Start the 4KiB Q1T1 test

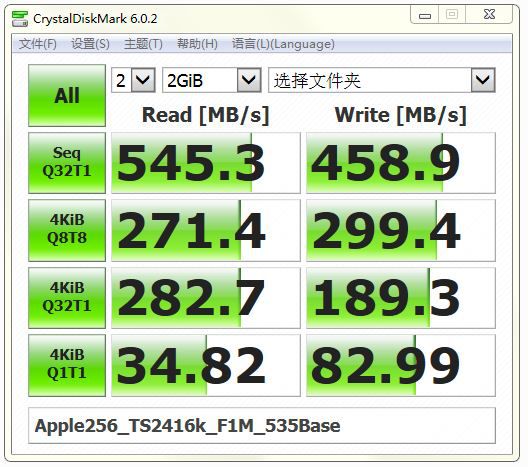coord(67,365)
